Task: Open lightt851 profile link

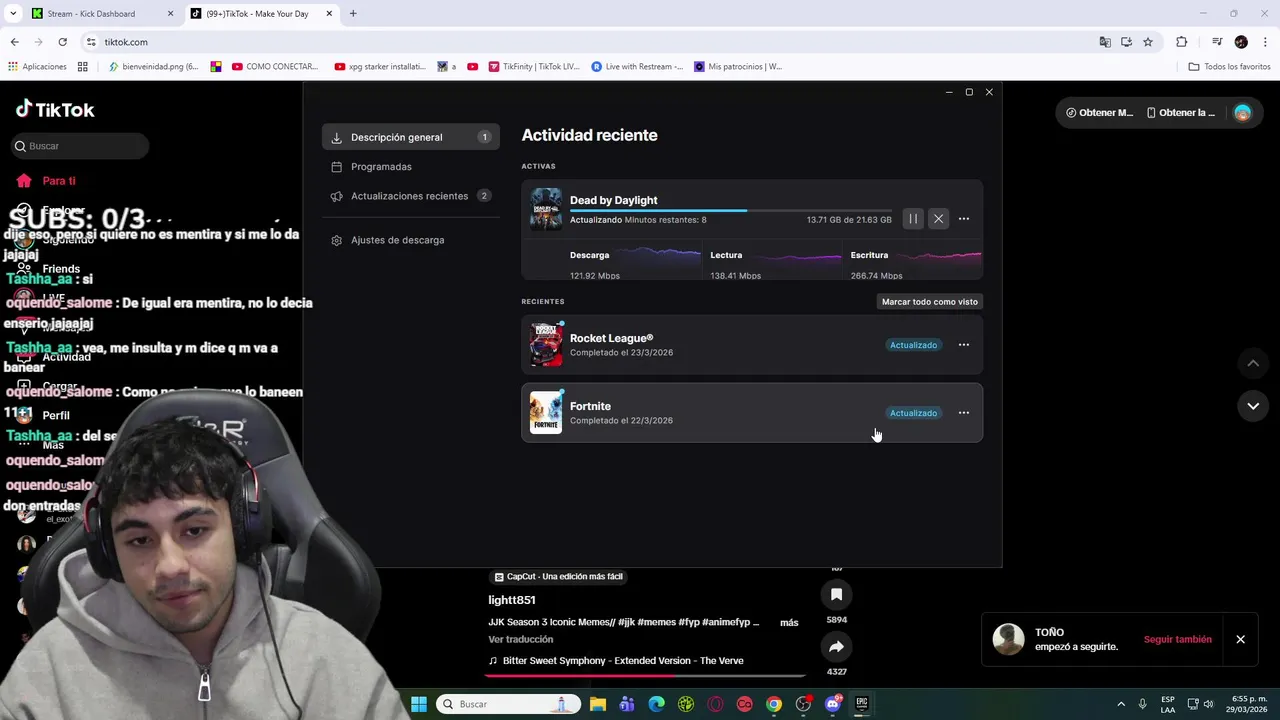Action: pyautogui.click(x=512, y=600)
